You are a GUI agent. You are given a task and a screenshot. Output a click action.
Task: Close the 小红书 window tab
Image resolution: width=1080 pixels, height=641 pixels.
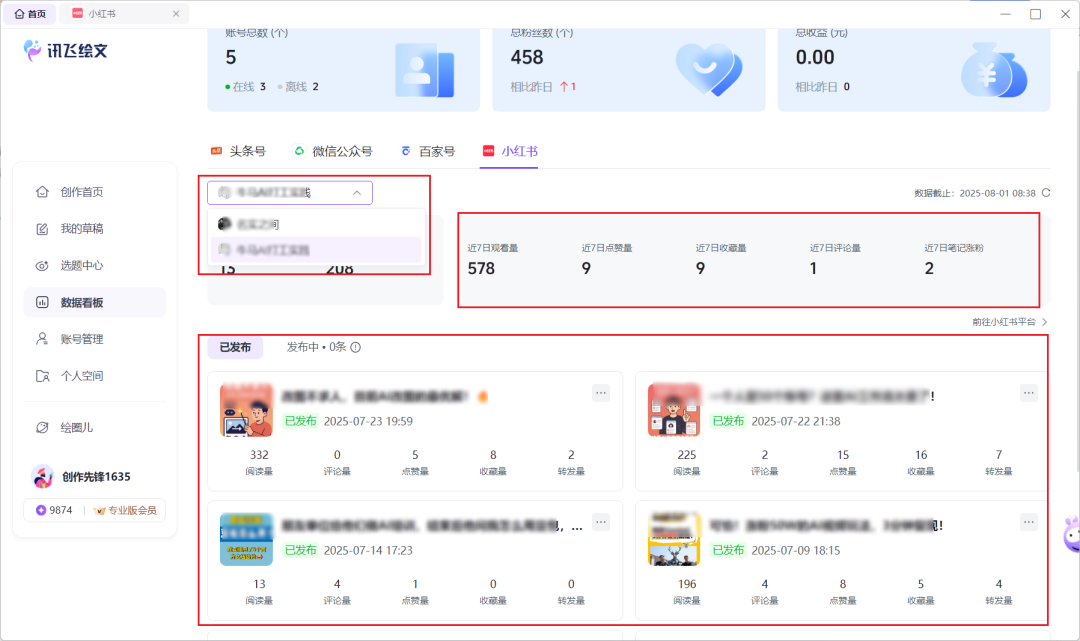coord(176,14)
